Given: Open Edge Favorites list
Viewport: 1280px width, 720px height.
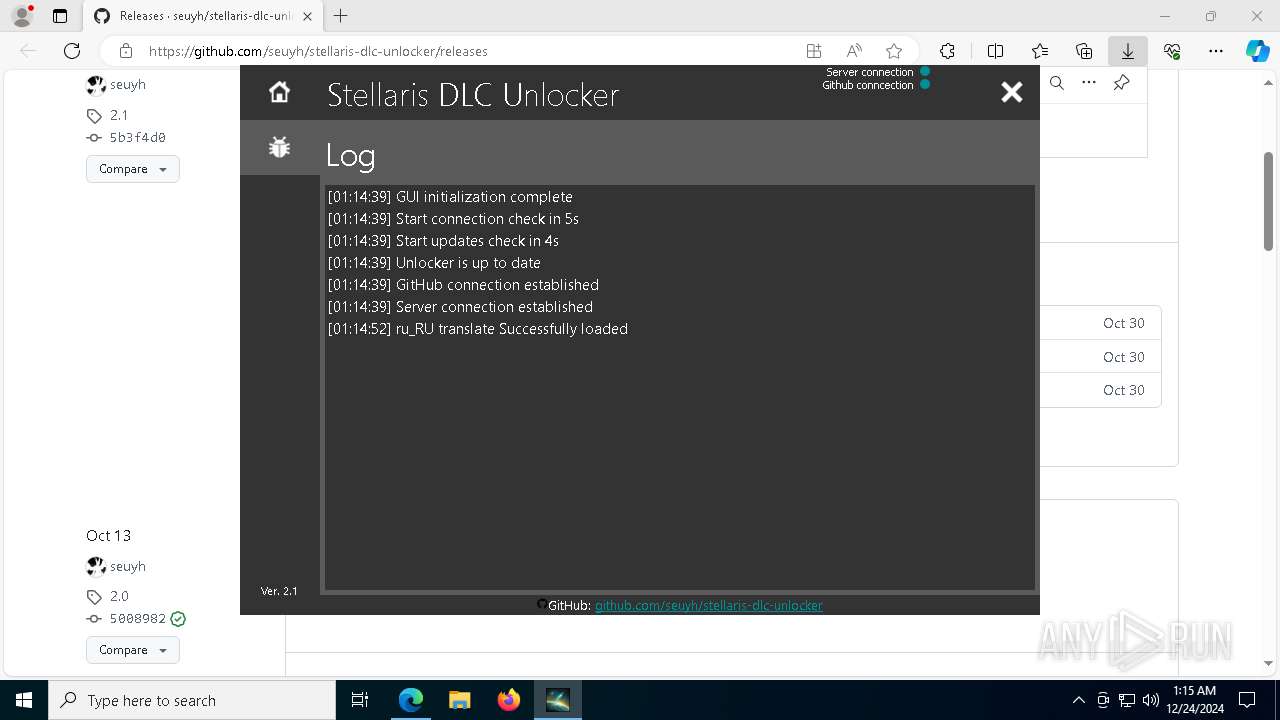Looking at the screenshot, I should coord(1040,51).
